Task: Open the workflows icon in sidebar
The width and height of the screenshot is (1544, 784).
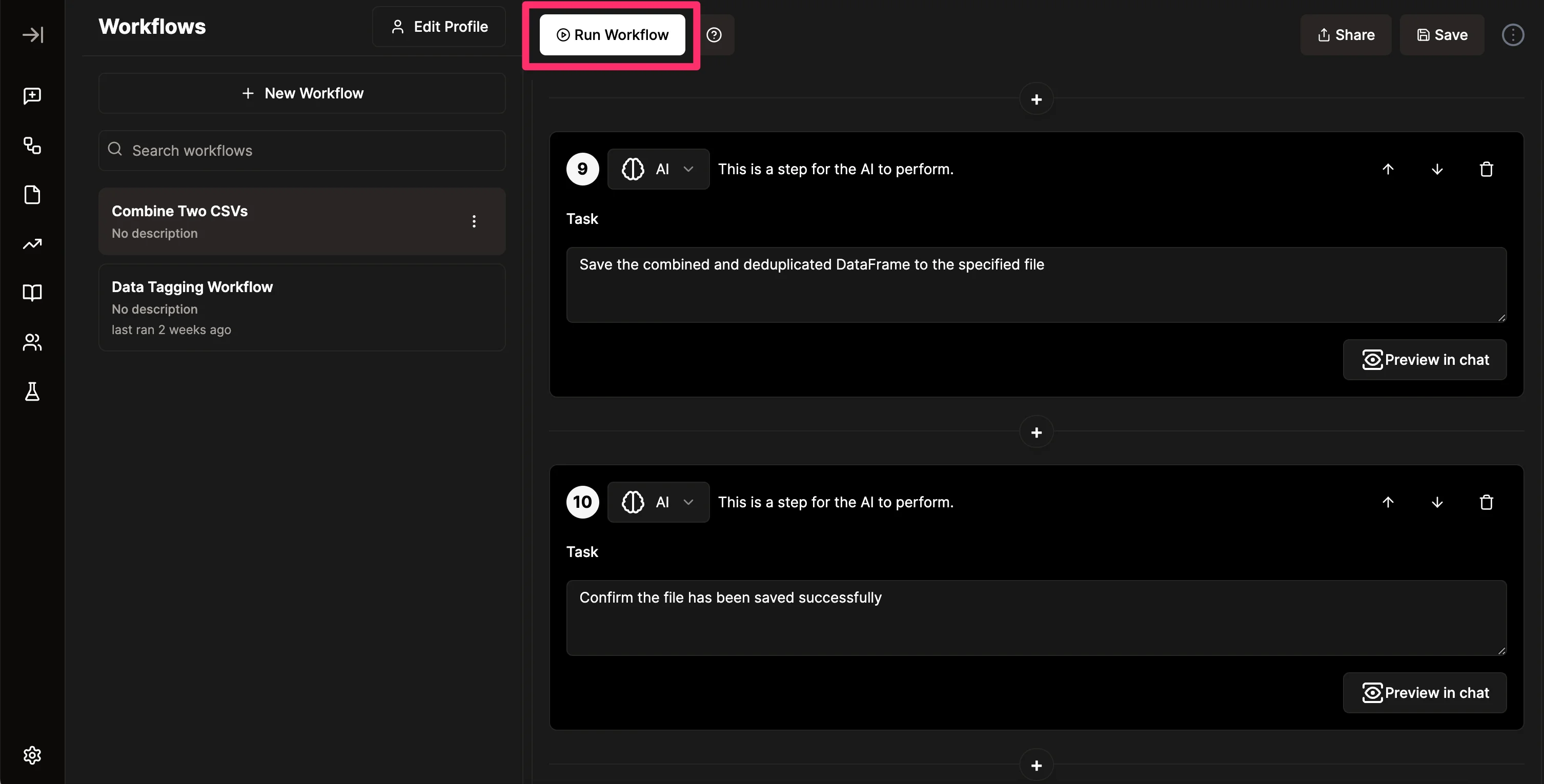Action: click(32, 146)
